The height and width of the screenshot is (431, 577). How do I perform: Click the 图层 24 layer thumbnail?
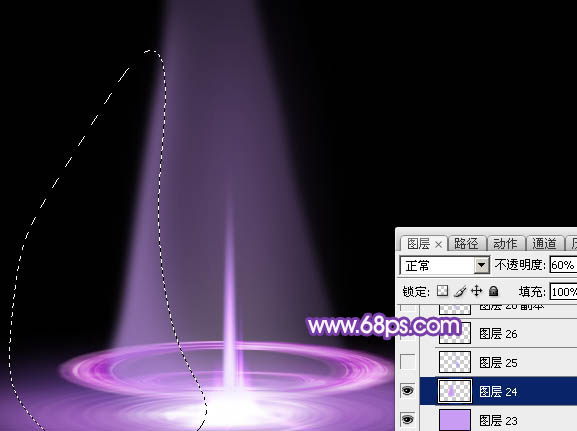tap(455, 391)
